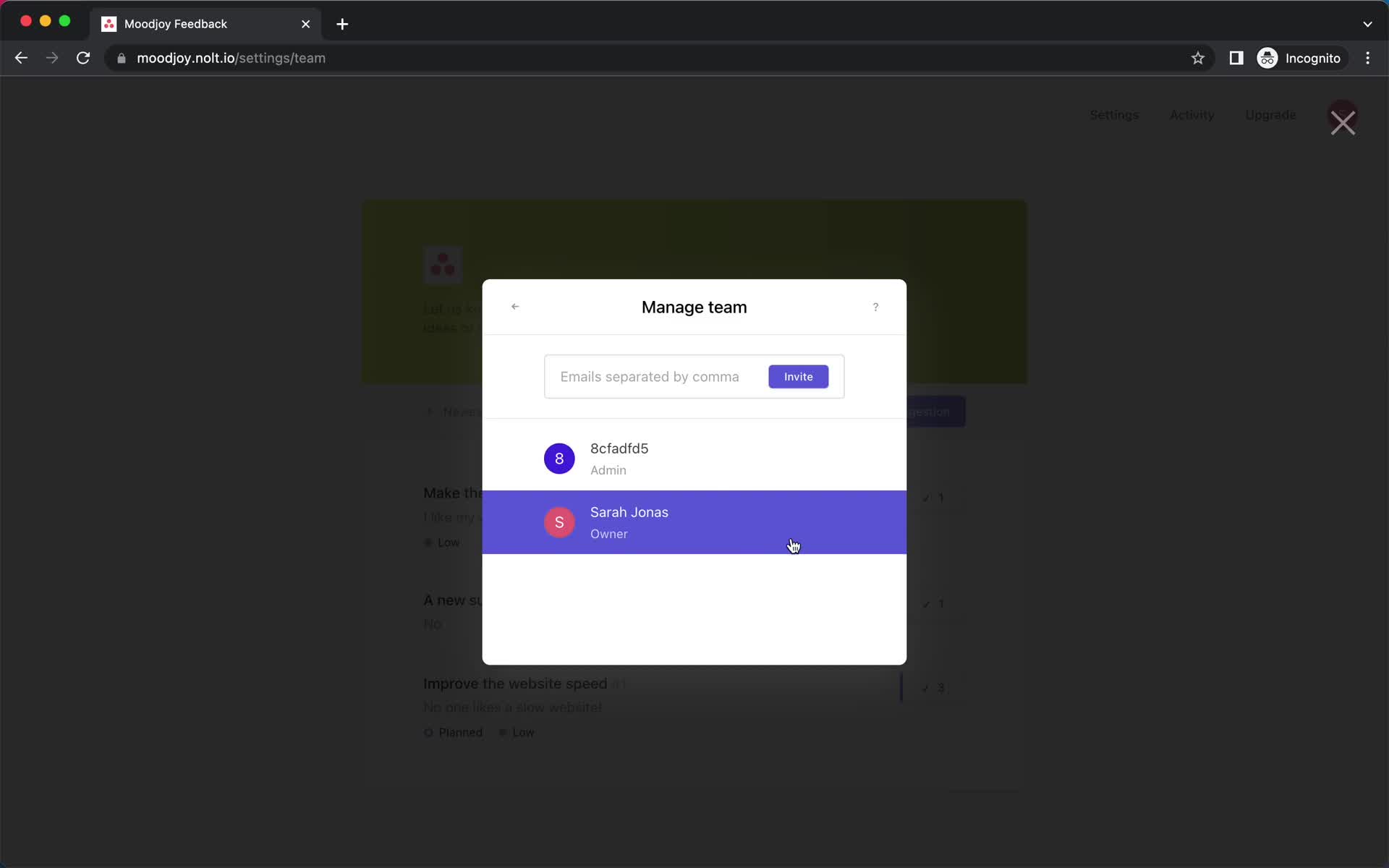The image size is (1389, 868).
Task: Click on 8cfadfd5 Admin row
Action: 694,459
